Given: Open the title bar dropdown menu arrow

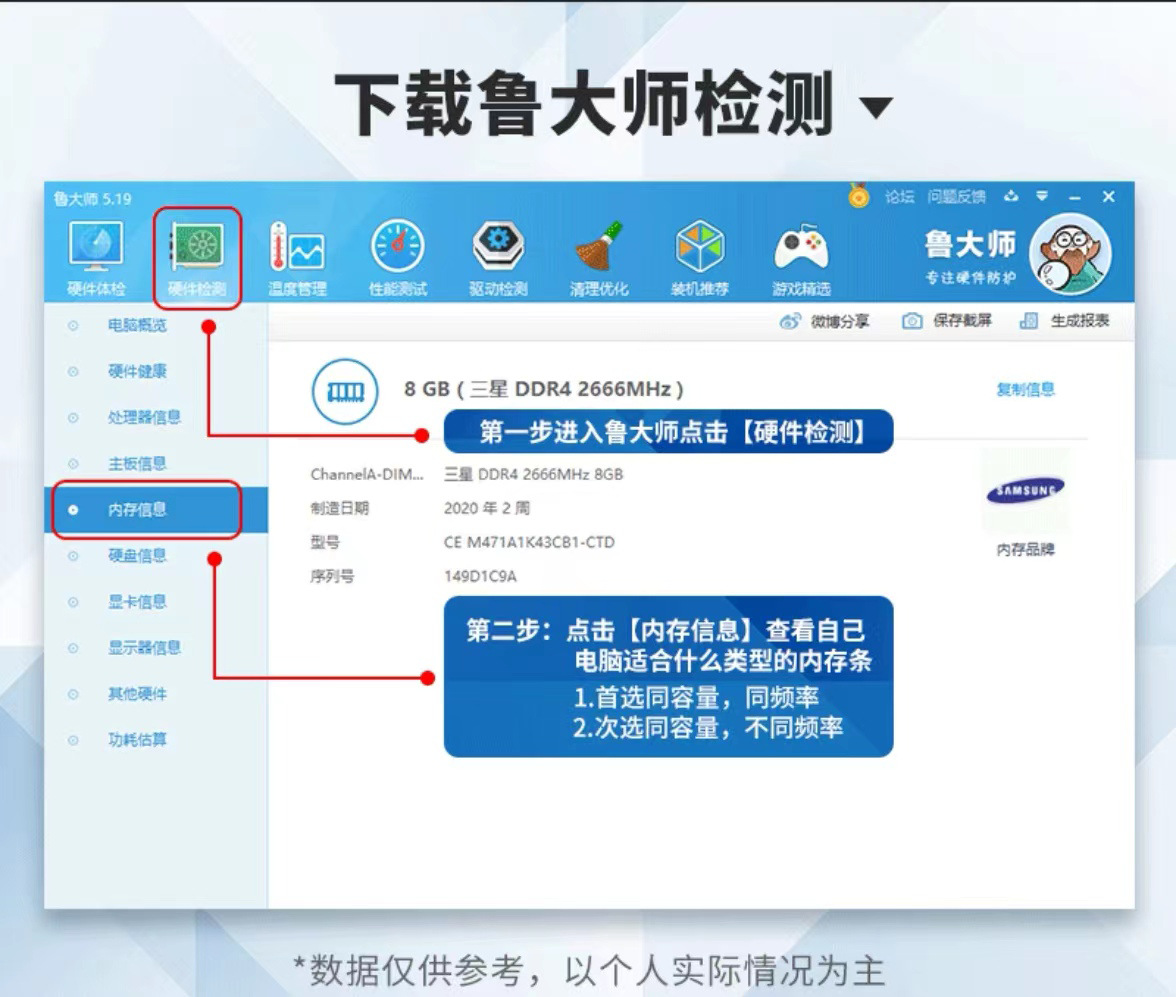Looking at the screenshot, I should coord(1042,196).
